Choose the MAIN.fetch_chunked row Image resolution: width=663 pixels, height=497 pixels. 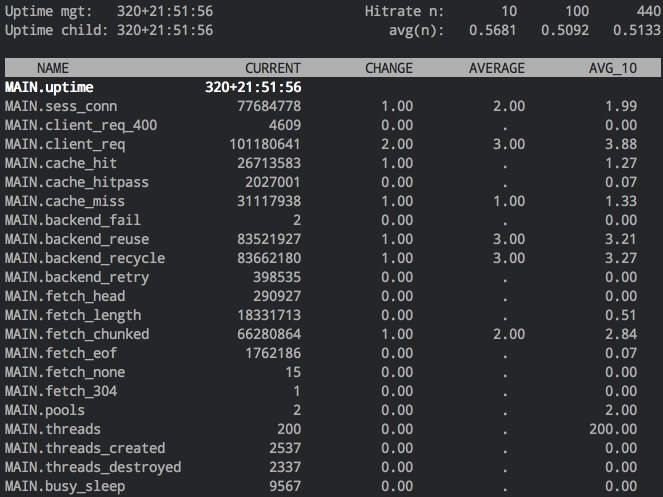click(x=76, y=334)
